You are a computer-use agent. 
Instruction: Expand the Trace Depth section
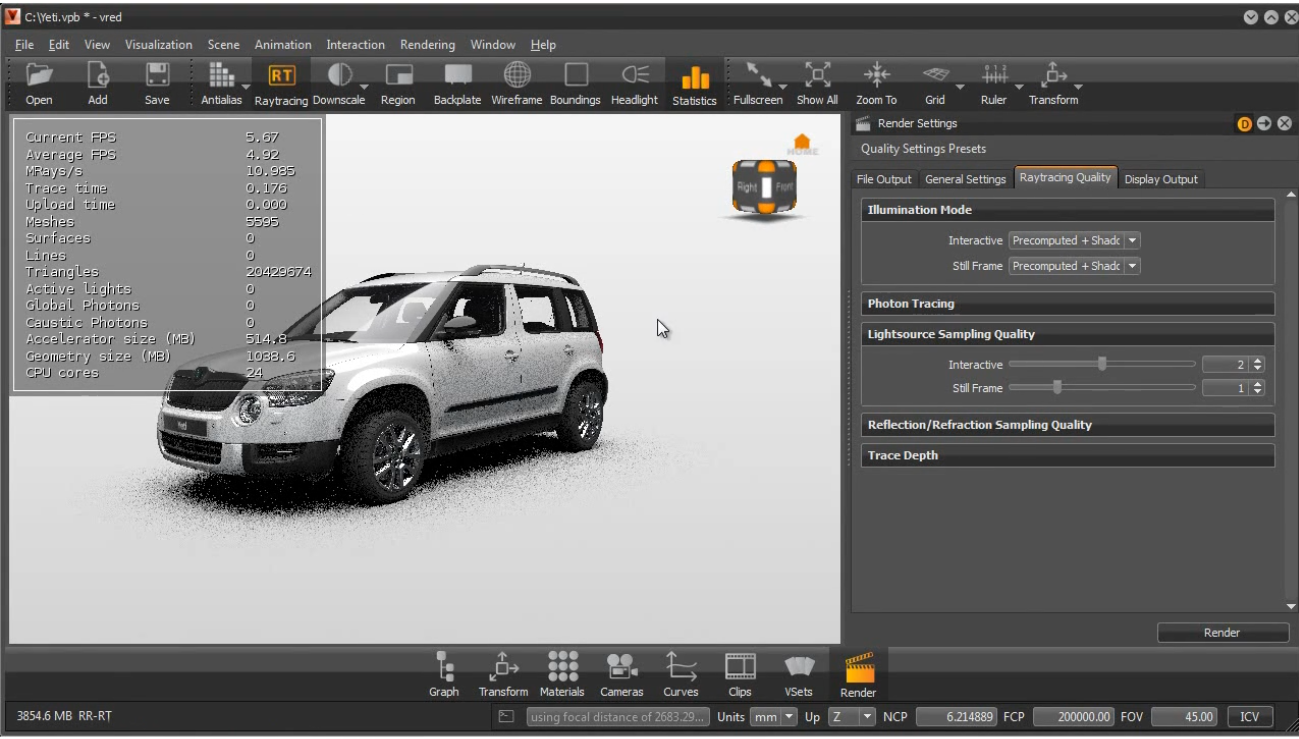pyautogui.click(x=1068, y=456)
